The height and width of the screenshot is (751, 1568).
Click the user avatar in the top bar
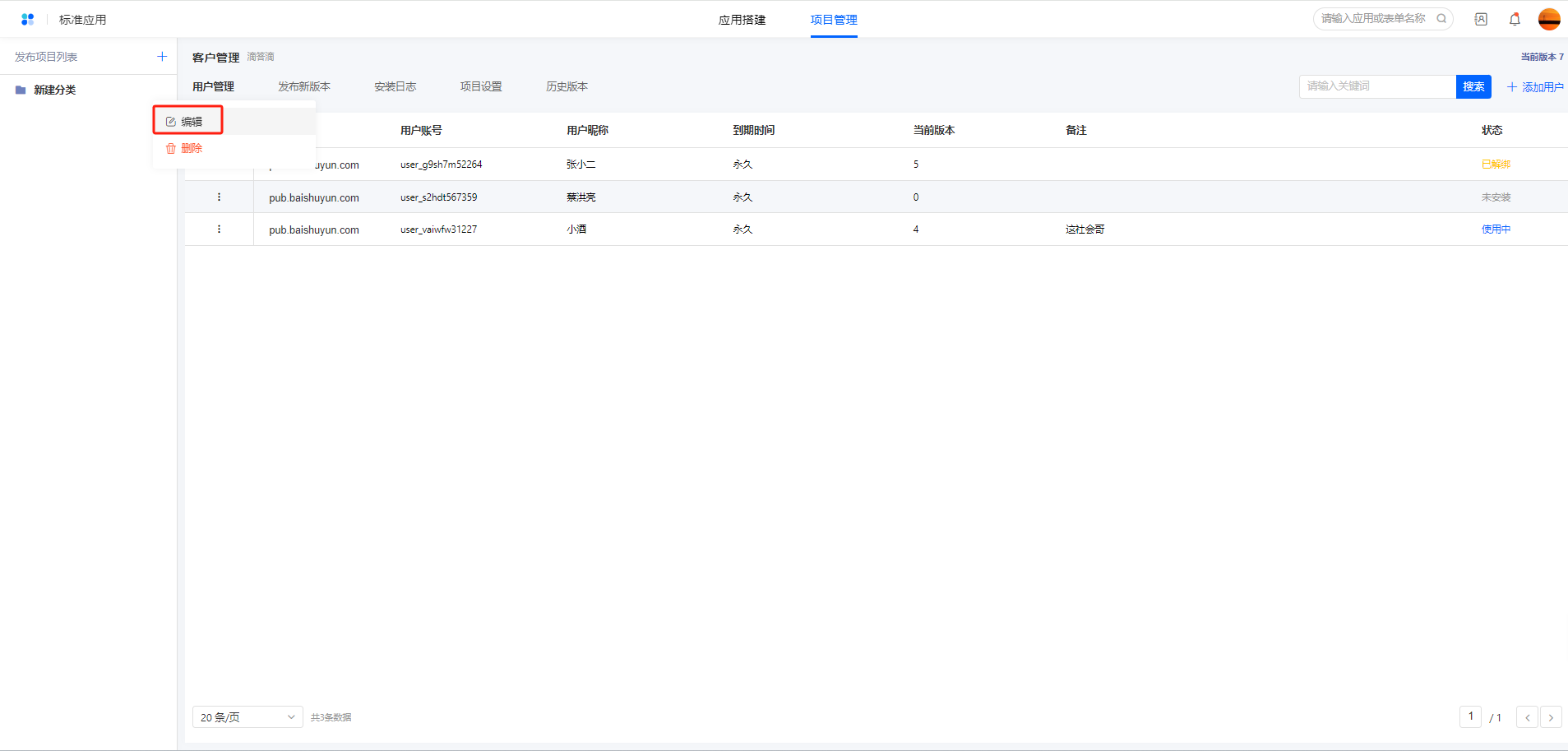point(1548,19)
